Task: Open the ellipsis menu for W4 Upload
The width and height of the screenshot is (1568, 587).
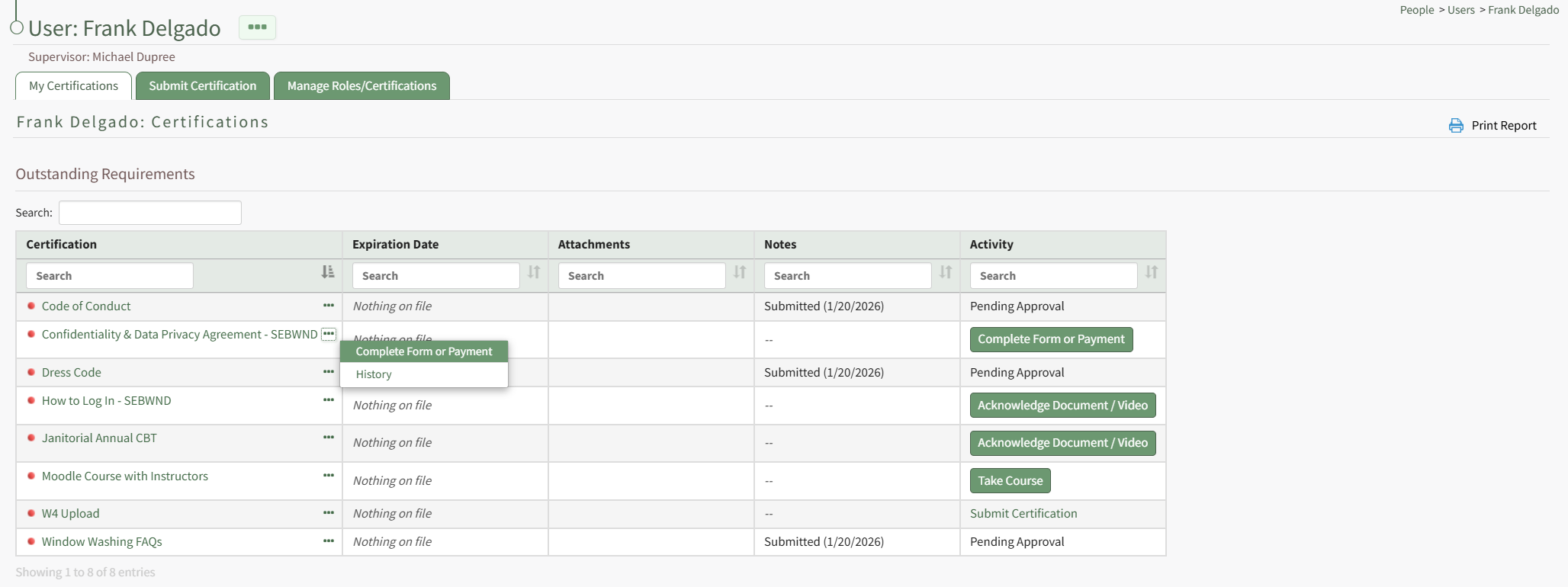Action: click(x=329, y=513)
